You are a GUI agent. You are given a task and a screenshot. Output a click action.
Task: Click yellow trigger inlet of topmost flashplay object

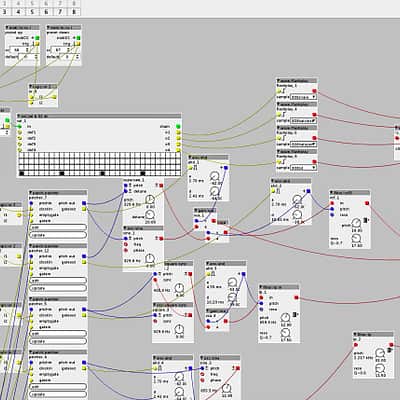tap(279, 91)
